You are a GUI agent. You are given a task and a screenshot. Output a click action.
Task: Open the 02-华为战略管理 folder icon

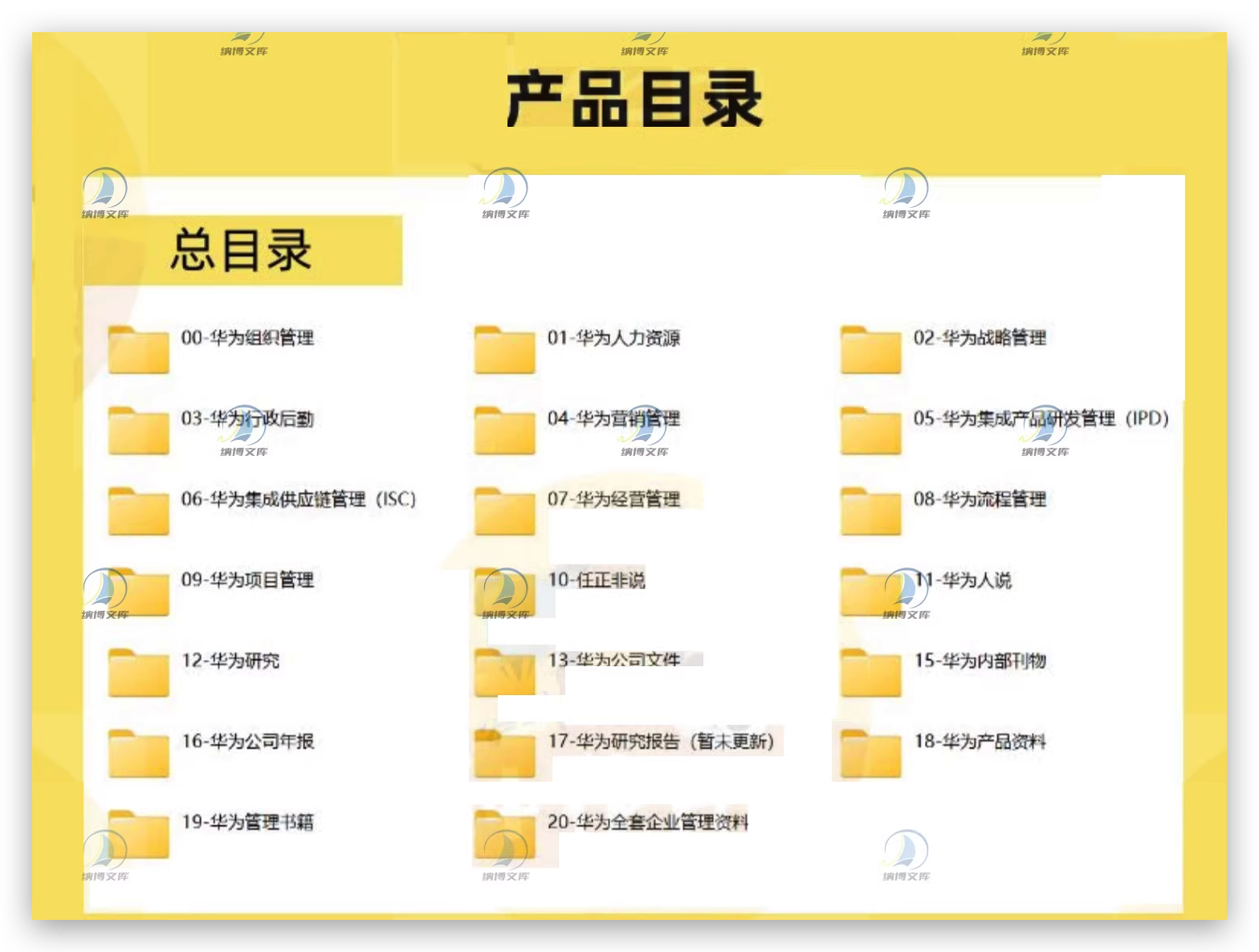point(870,350)
